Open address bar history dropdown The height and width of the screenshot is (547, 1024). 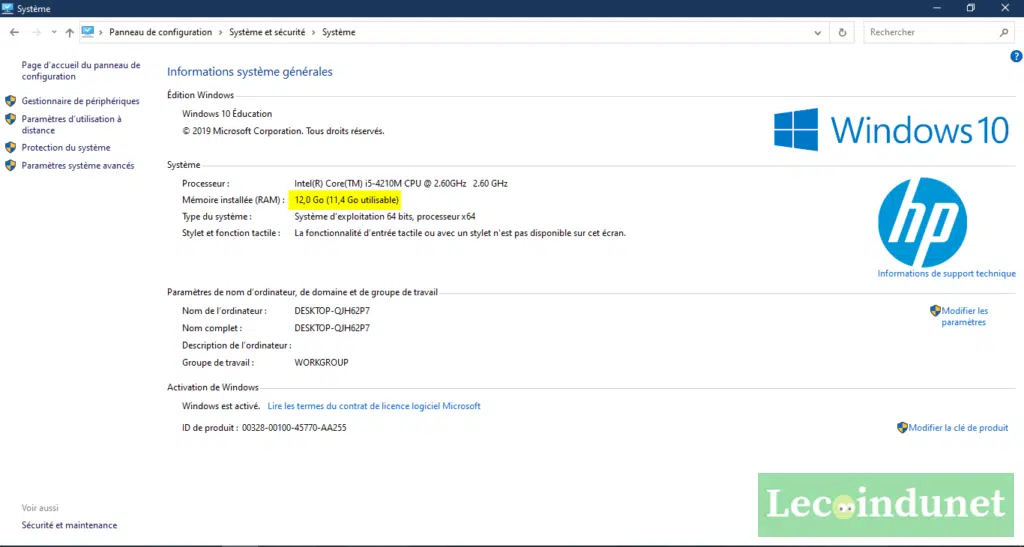818,32
